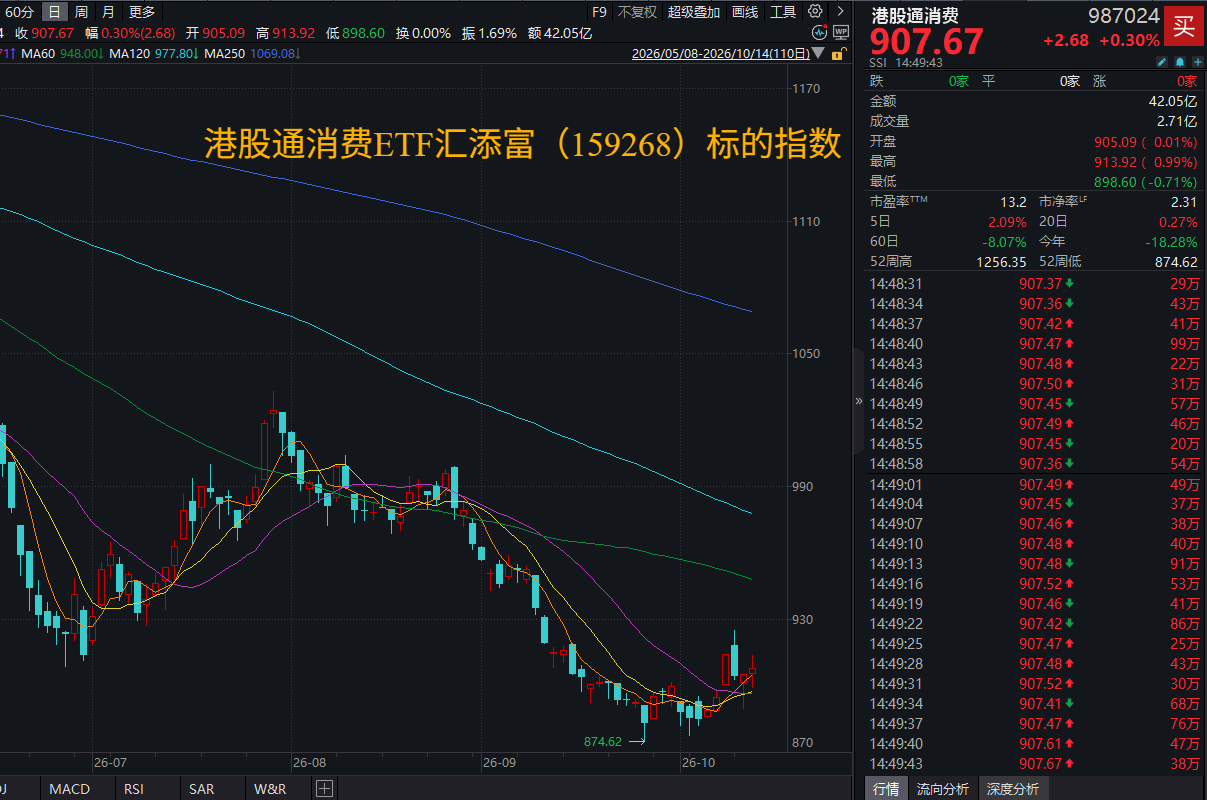Viewport: 1207px width, 800px height.
Task: Click 超级叠加 overlay button
Action: (x=694, y=12)
